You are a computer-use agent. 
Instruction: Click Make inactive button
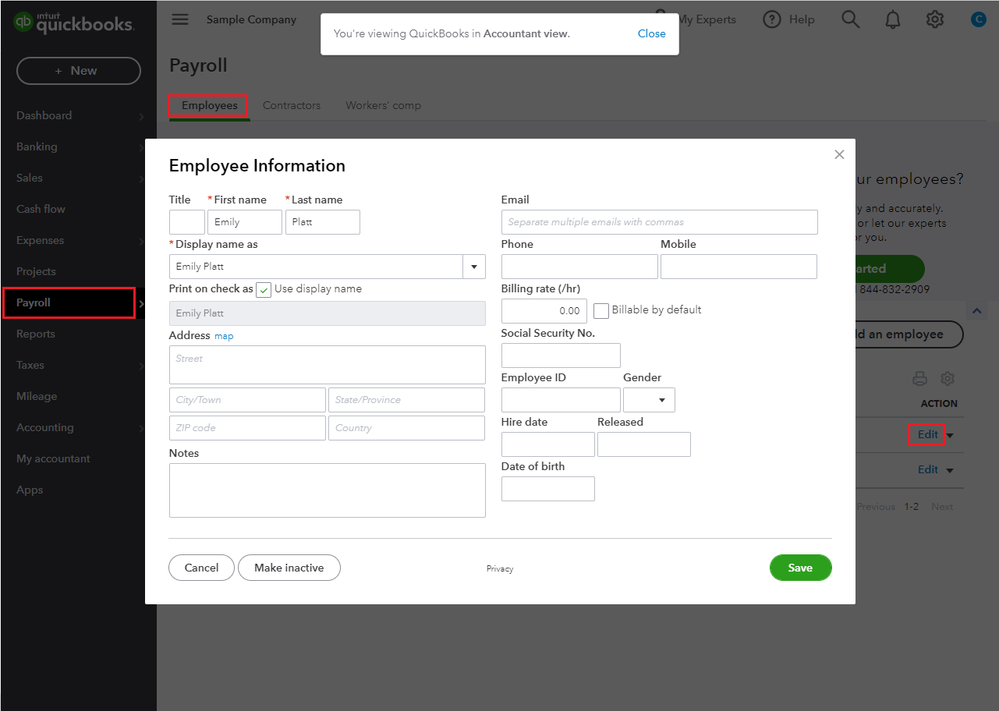pyautogui.click(x=289, y=568)
